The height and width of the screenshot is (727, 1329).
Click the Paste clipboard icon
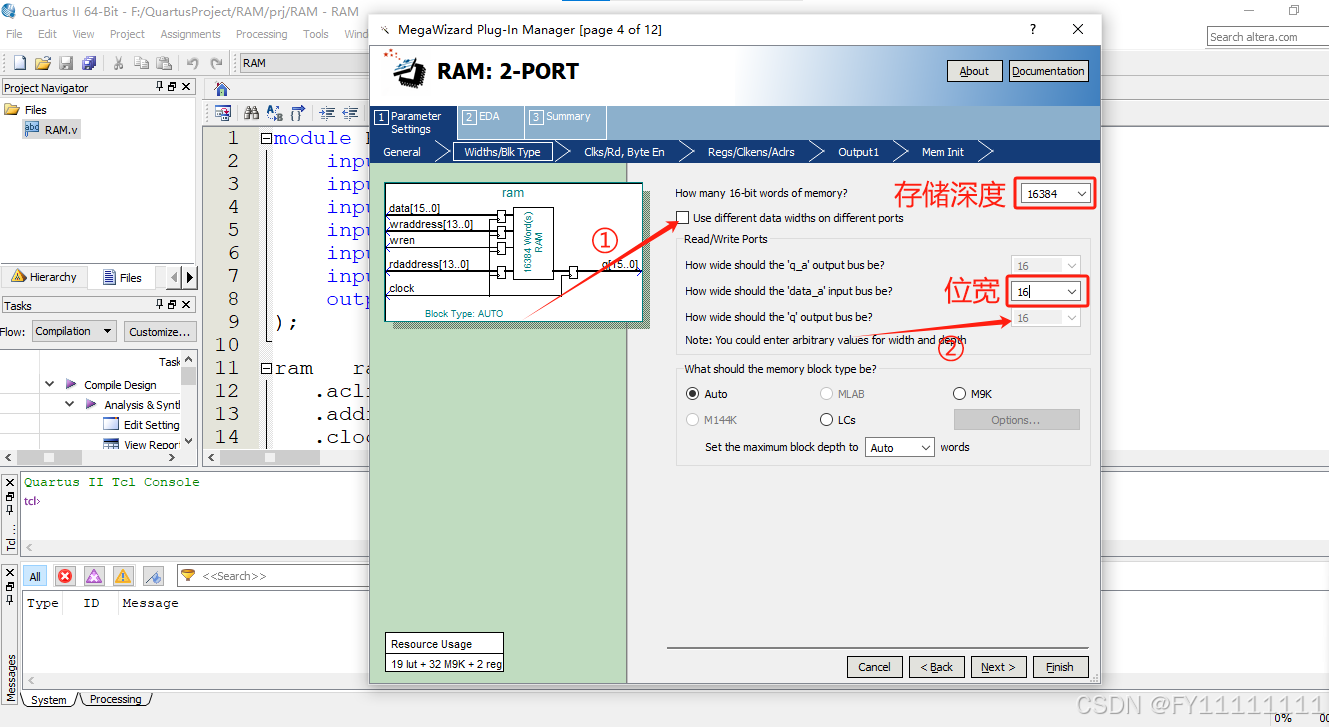[163, 63]
